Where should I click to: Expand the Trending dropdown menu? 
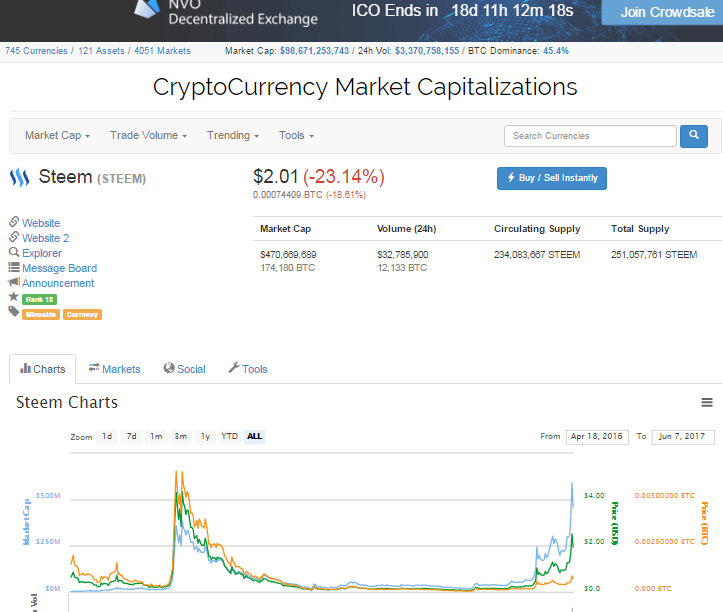coord(233,136)
